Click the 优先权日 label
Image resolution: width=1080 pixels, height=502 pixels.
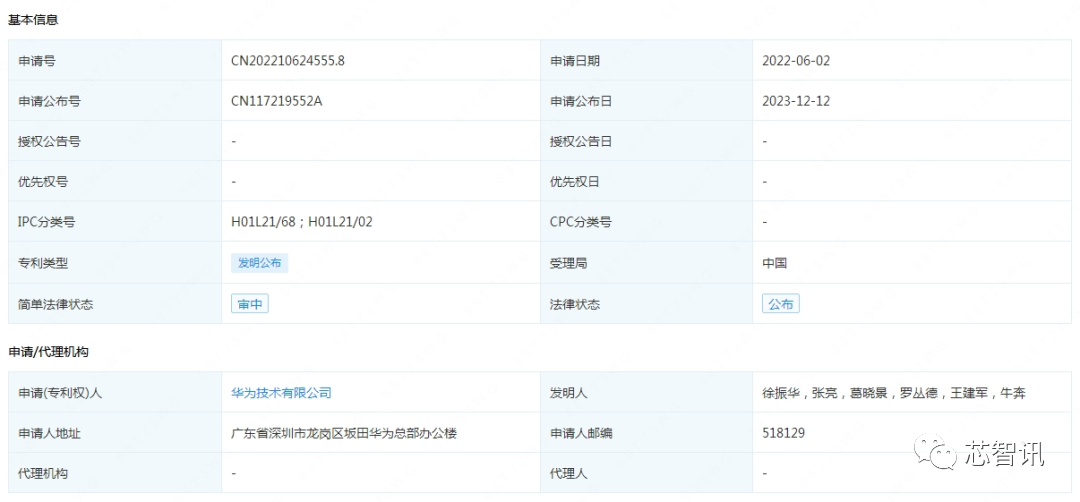point(574,182)
